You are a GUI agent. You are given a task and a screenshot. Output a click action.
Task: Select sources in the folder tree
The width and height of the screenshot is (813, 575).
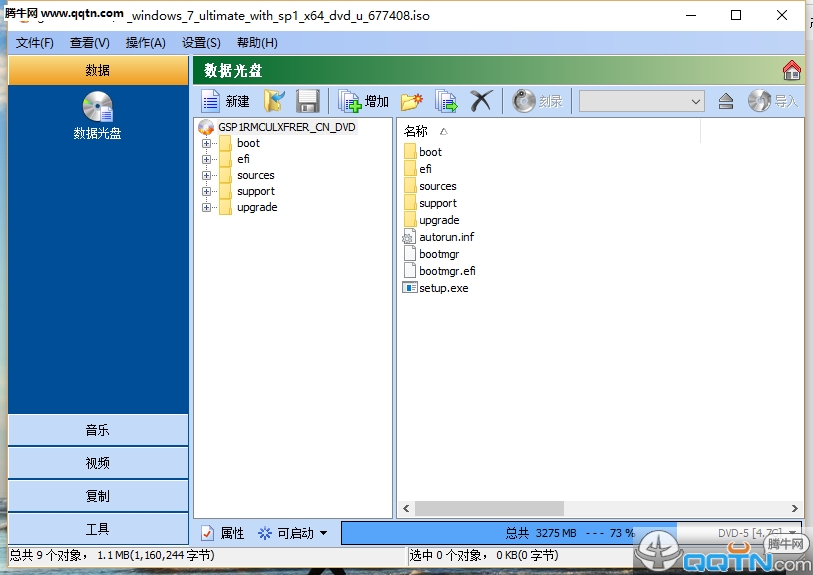click(x=256, y=175)
